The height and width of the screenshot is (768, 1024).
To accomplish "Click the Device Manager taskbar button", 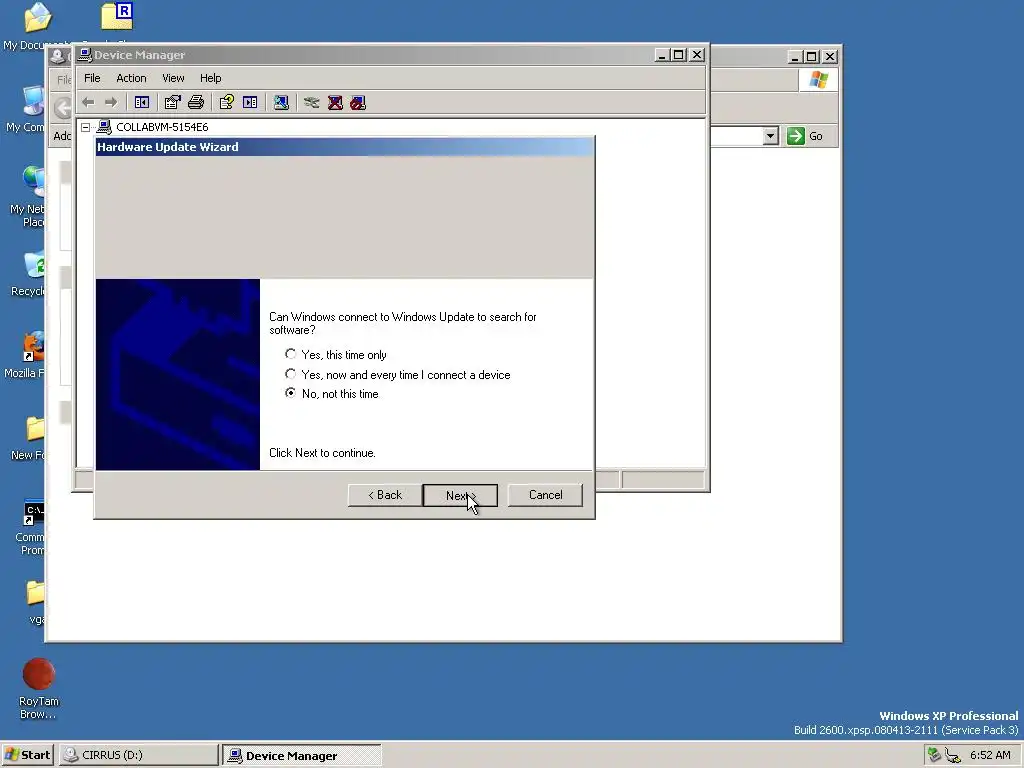I will pyautogui.click(x=302, y=756).
